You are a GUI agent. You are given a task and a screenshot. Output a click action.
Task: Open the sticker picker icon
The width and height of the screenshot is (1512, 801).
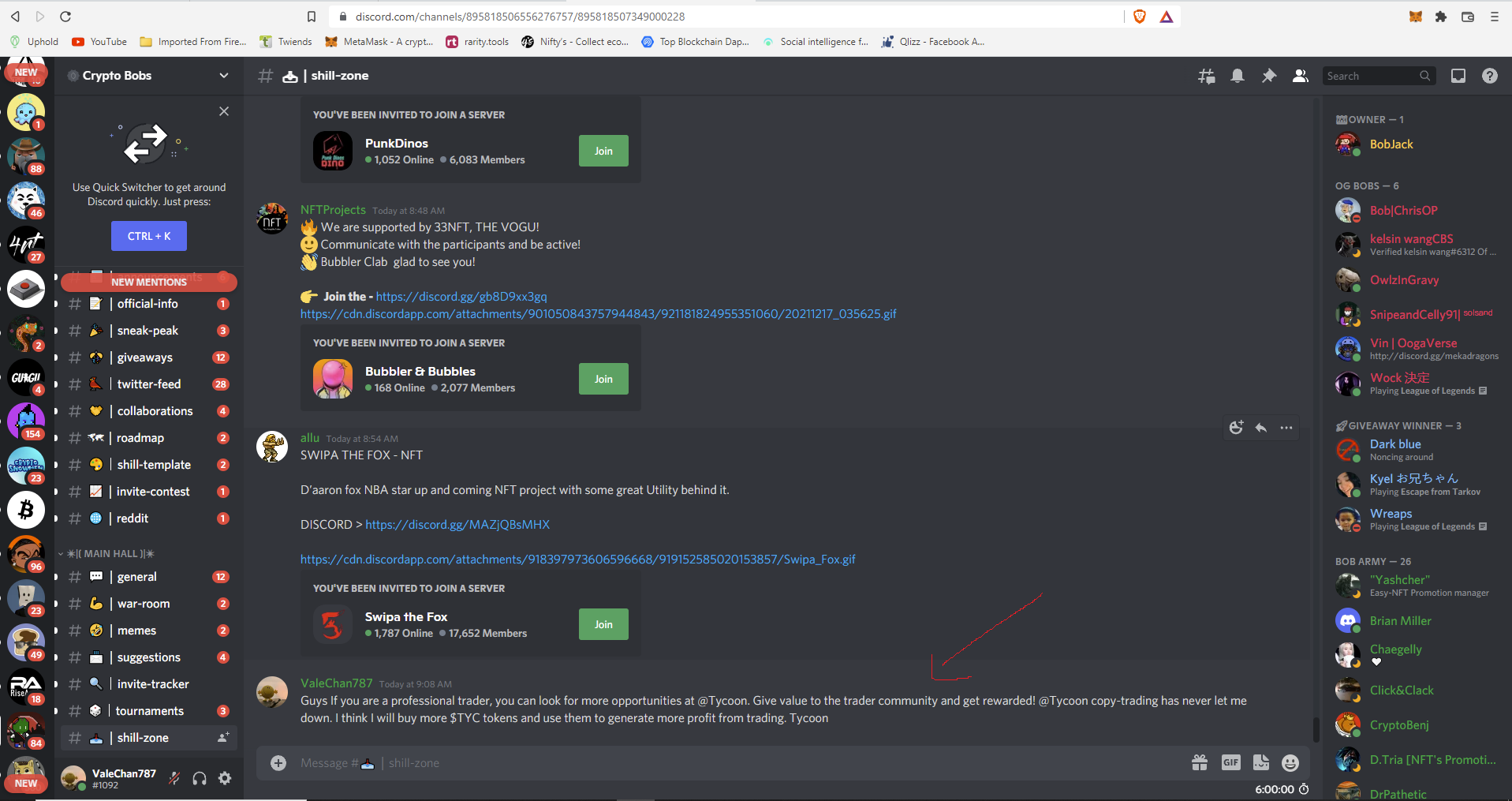(1261, 762)
